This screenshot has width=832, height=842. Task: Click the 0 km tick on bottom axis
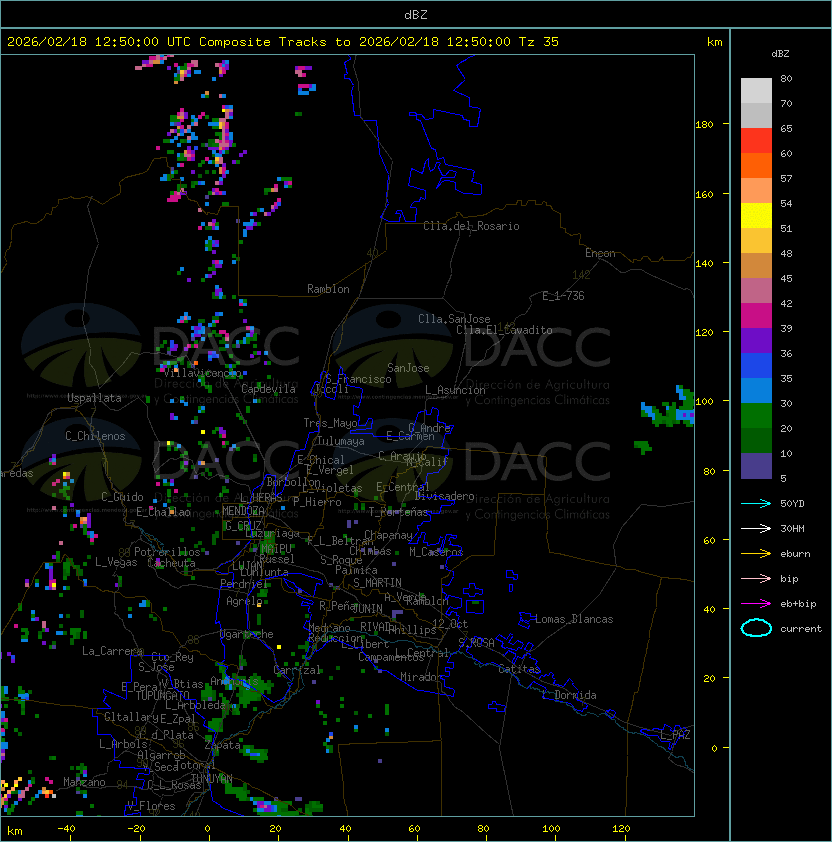pos(208,829)
